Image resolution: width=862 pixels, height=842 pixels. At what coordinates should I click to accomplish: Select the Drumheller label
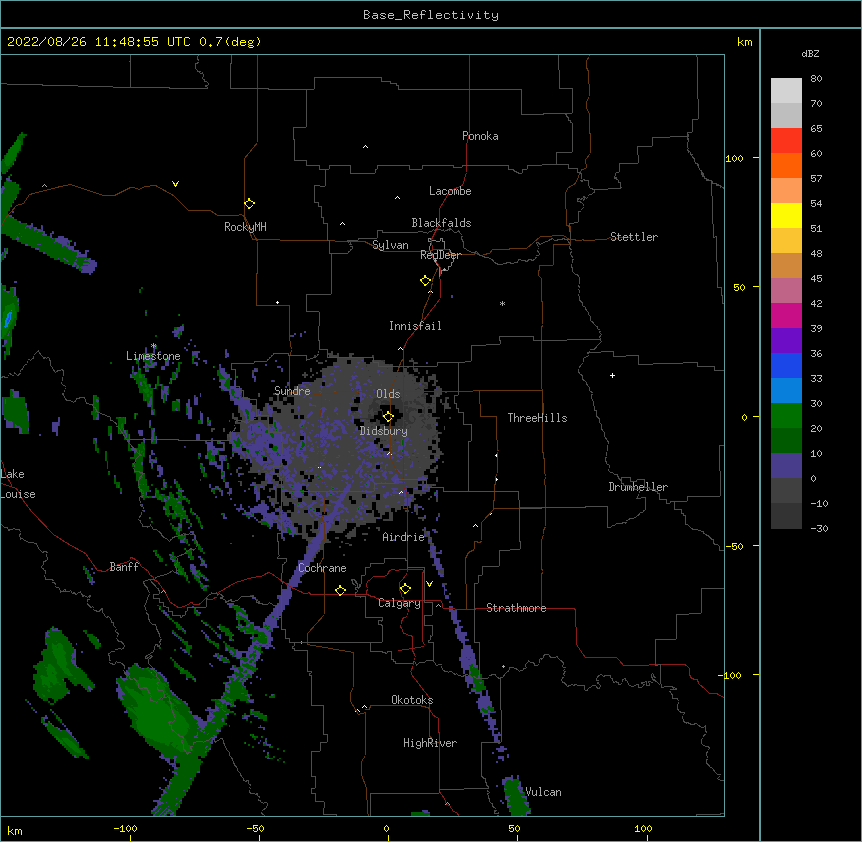[638, 487]
